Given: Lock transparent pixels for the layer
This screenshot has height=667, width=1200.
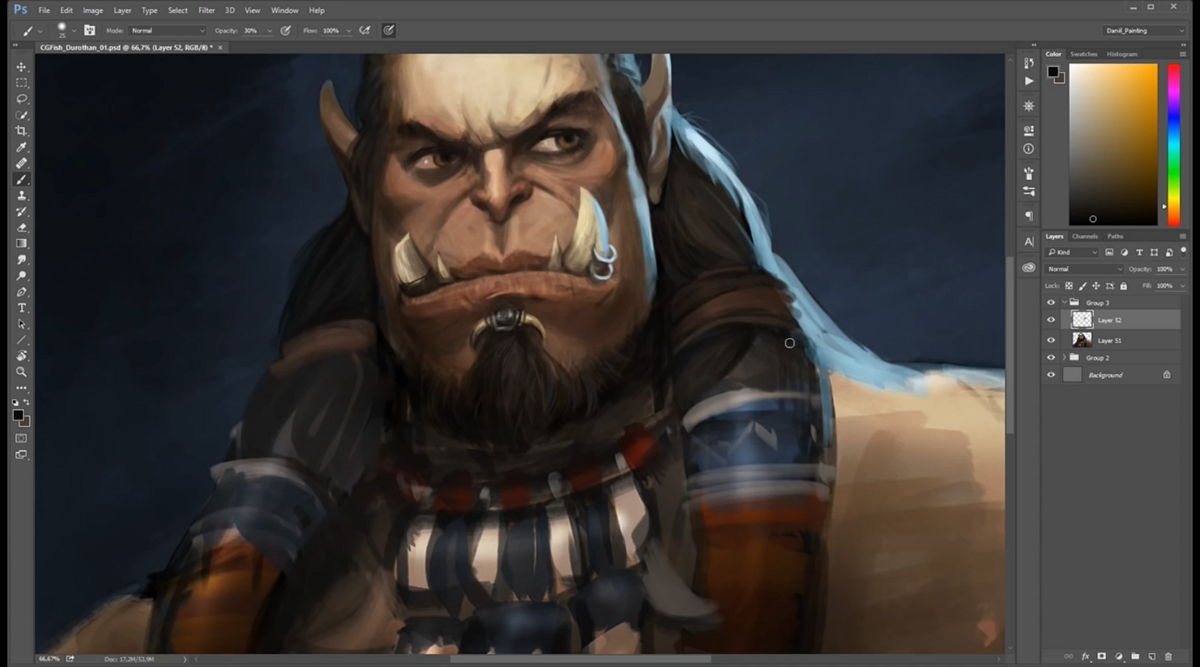Looking at the screenshot, I should (x=1068, y=286).
